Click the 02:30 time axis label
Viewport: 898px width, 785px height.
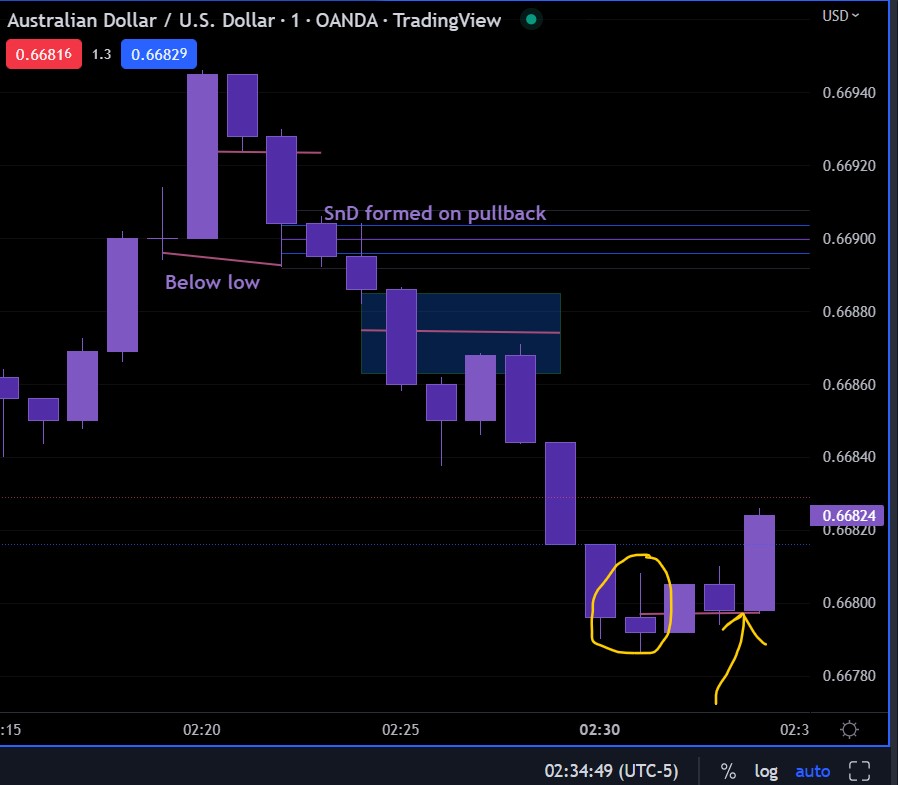tap(600, 729)
